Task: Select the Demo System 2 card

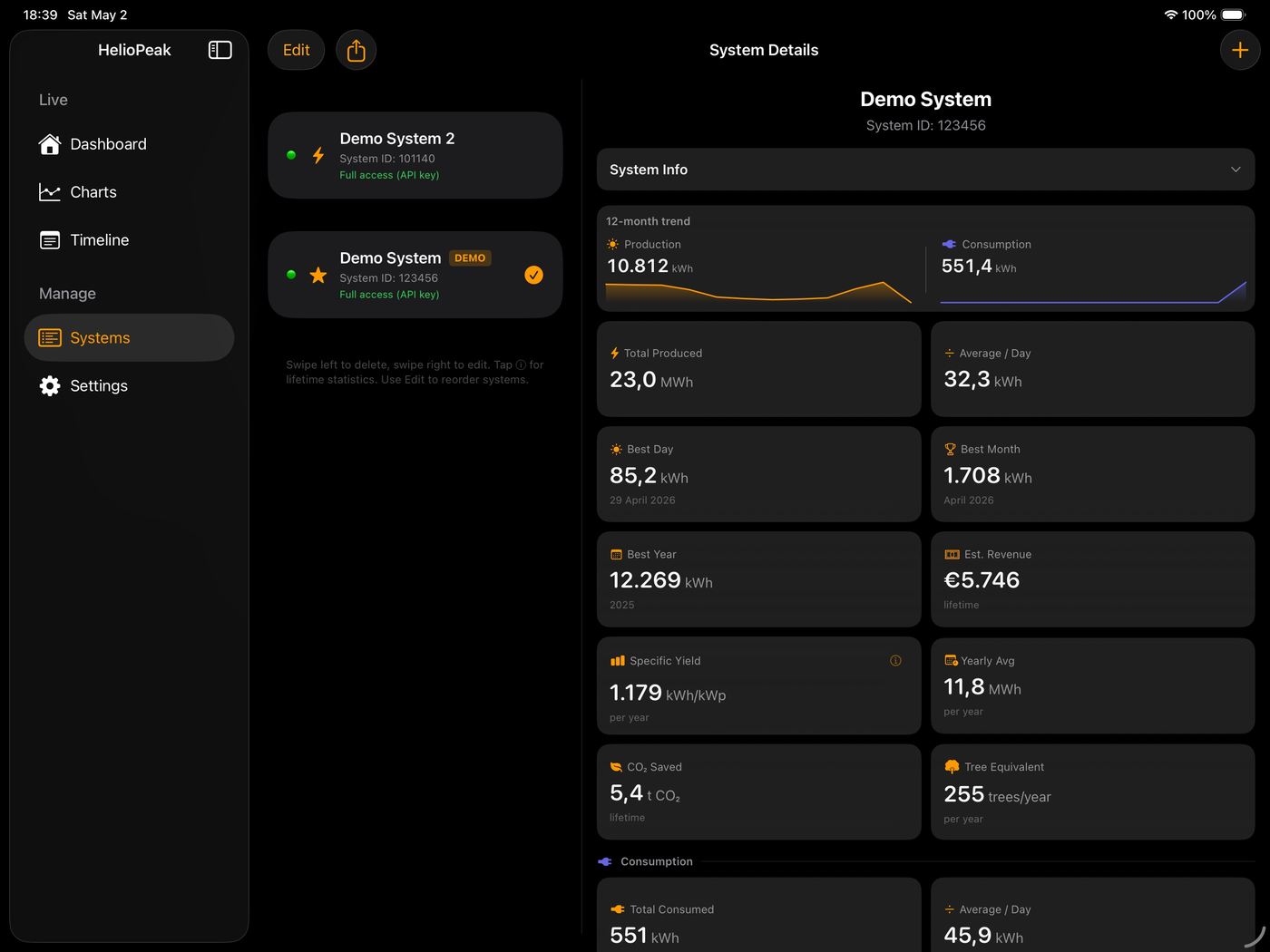Action: (415, 155)
